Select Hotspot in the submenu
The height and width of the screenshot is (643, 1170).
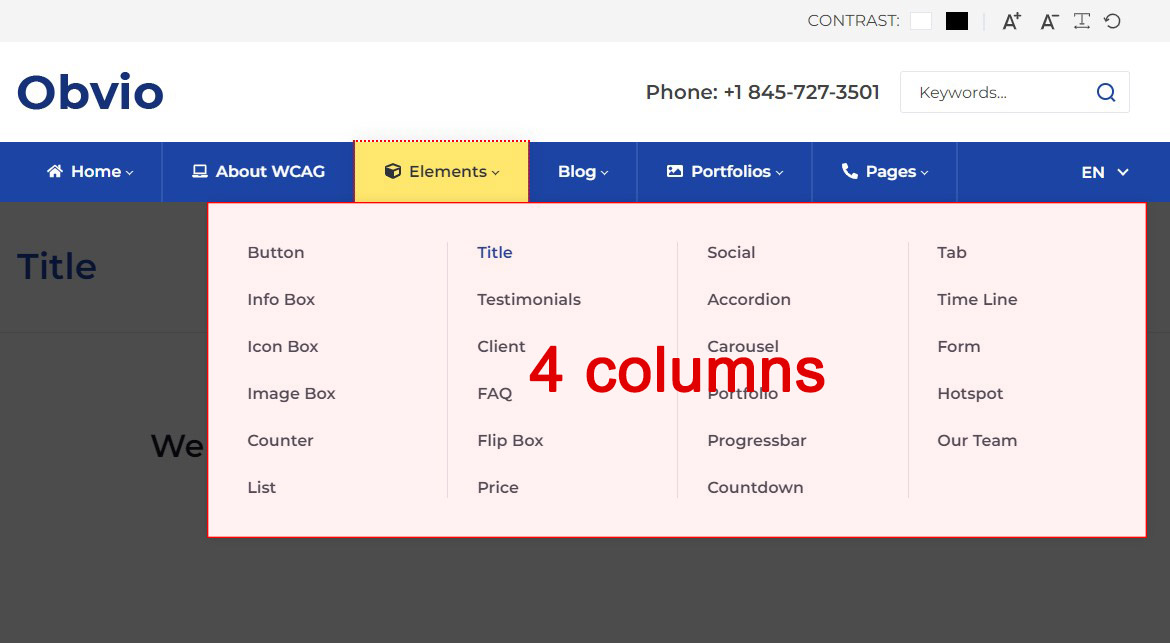(970, 394)
